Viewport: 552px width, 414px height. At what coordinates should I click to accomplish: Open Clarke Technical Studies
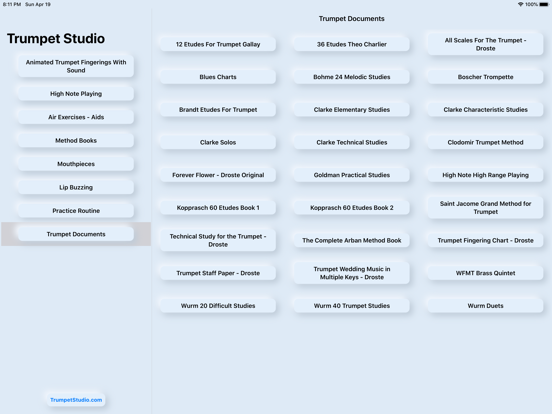click(x=352, y=142)
